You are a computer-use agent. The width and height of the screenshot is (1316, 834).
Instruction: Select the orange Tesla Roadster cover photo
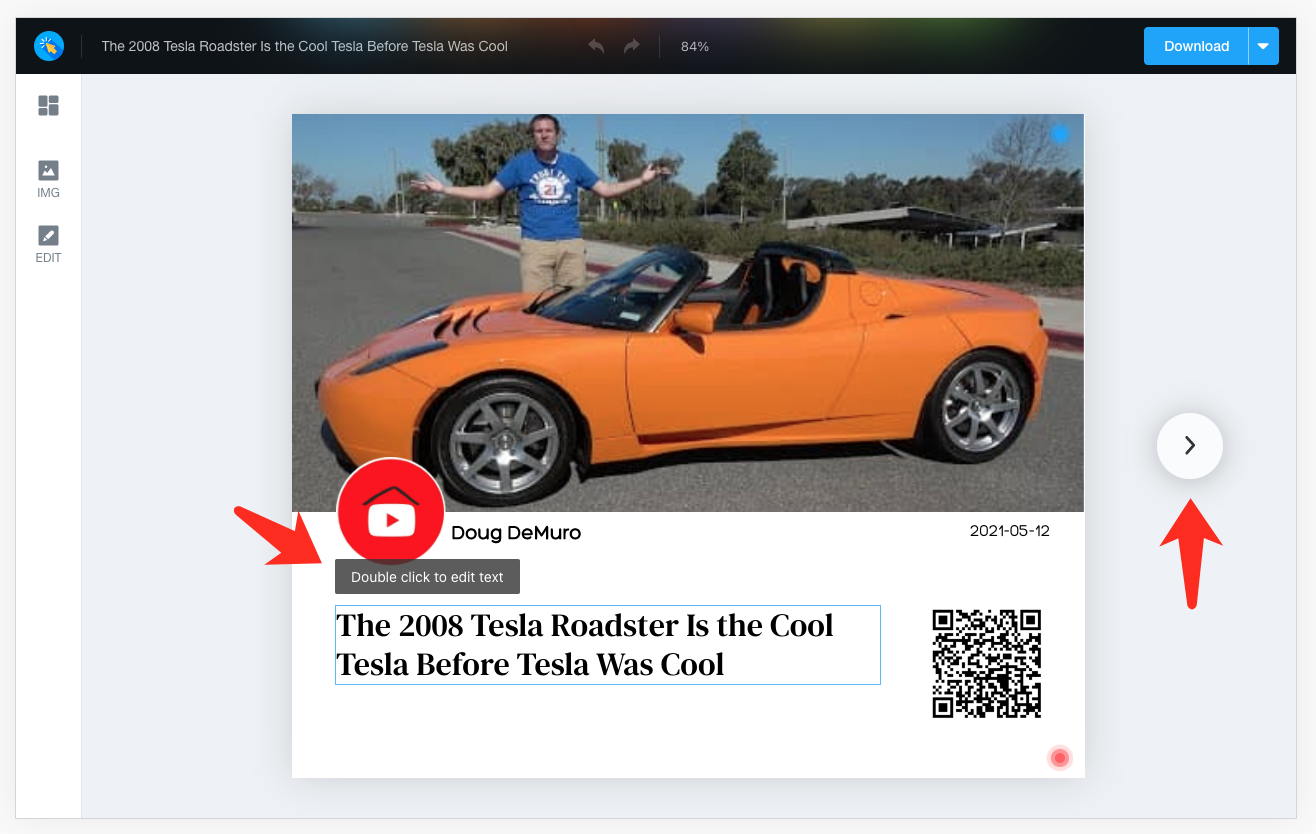click(x=687, y=312)
